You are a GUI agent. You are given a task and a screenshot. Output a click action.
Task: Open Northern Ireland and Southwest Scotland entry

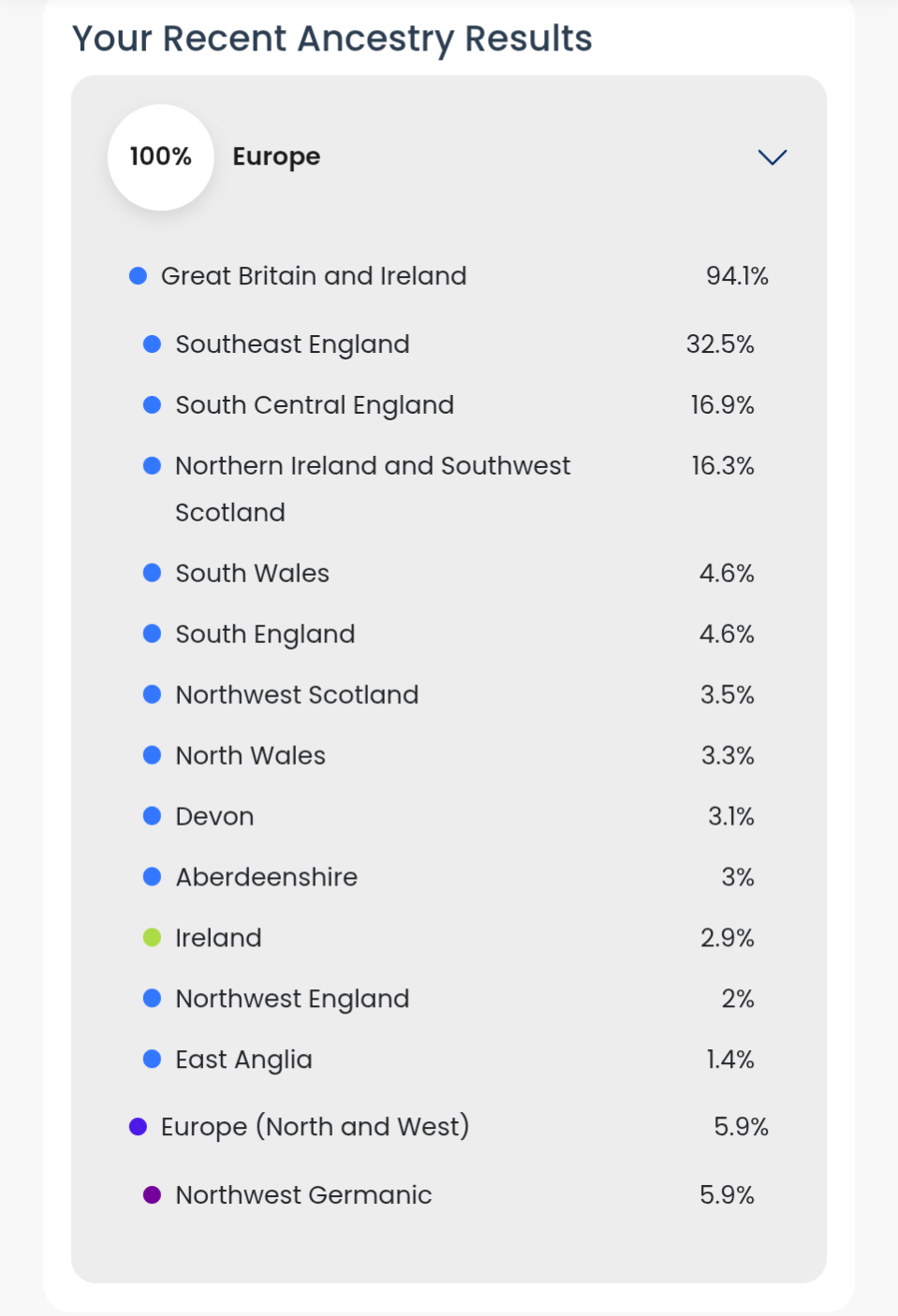(x=372, y=466)
